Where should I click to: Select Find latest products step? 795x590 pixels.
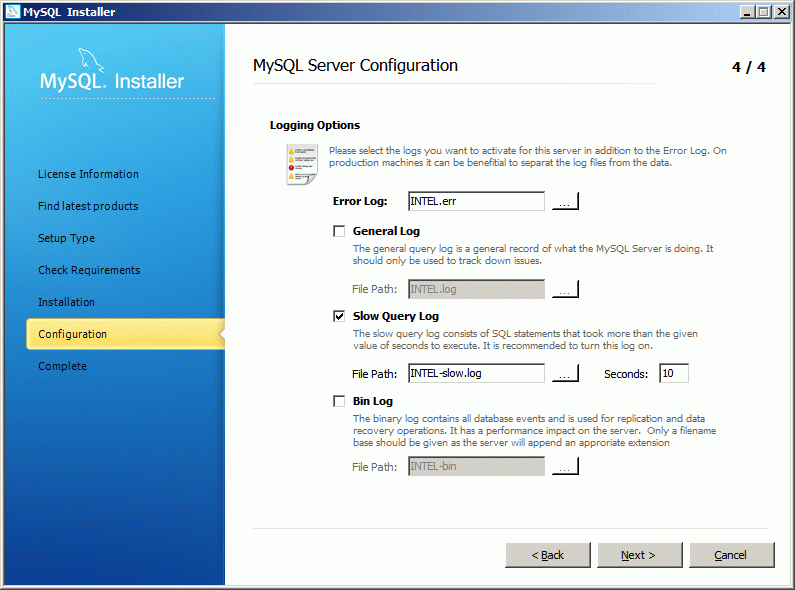point(88,206)
